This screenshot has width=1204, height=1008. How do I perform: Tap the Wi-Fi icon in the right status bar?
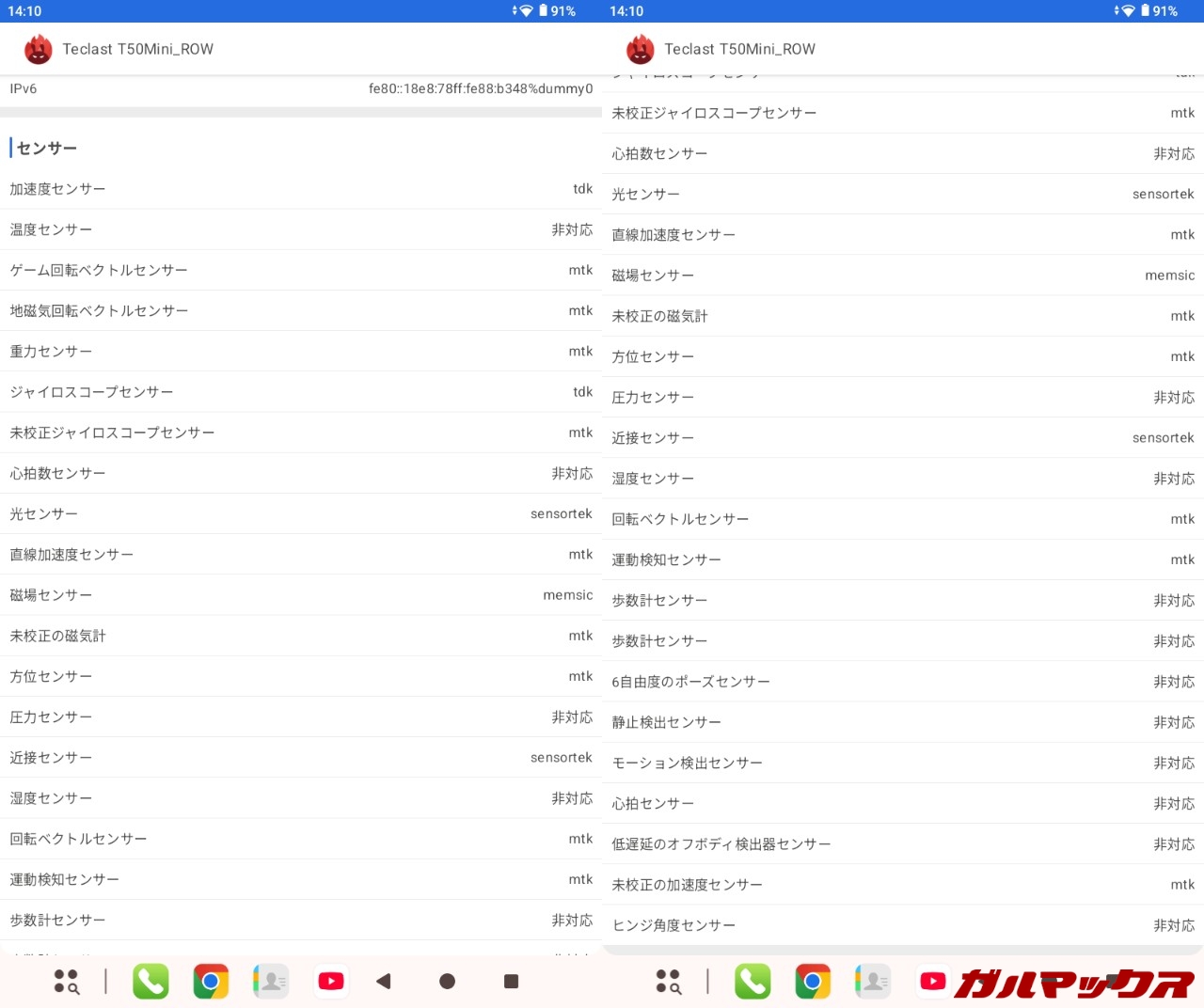click(x=1128, y=11)
